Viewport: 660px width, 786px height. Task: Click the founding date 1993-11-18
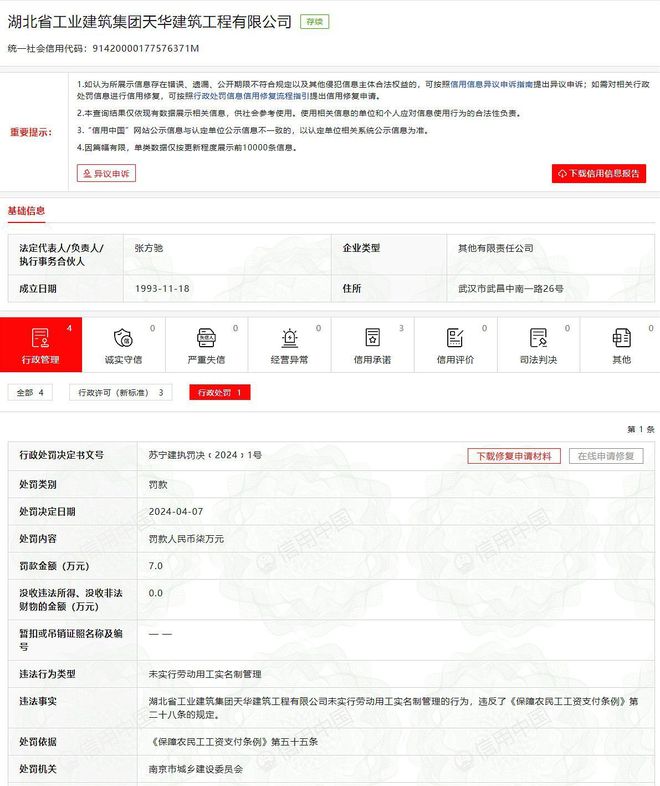pos(162,289)
